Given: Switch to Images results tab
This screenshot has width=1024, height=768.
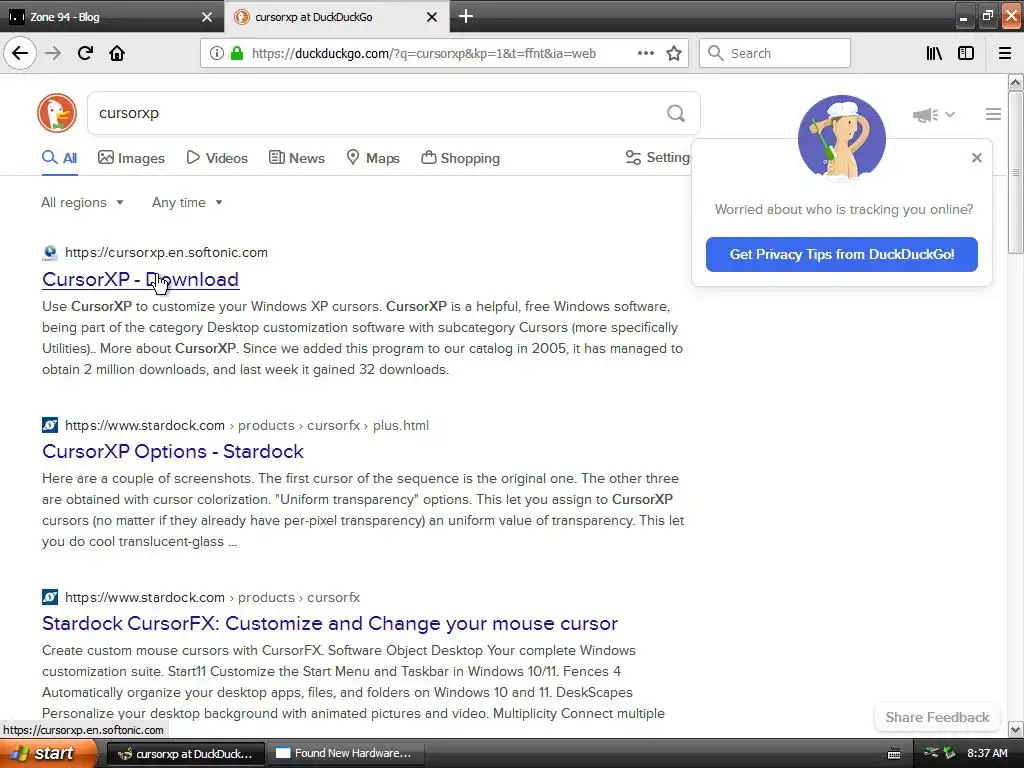Looking at the screenshot, I should [x=131, y=158].
